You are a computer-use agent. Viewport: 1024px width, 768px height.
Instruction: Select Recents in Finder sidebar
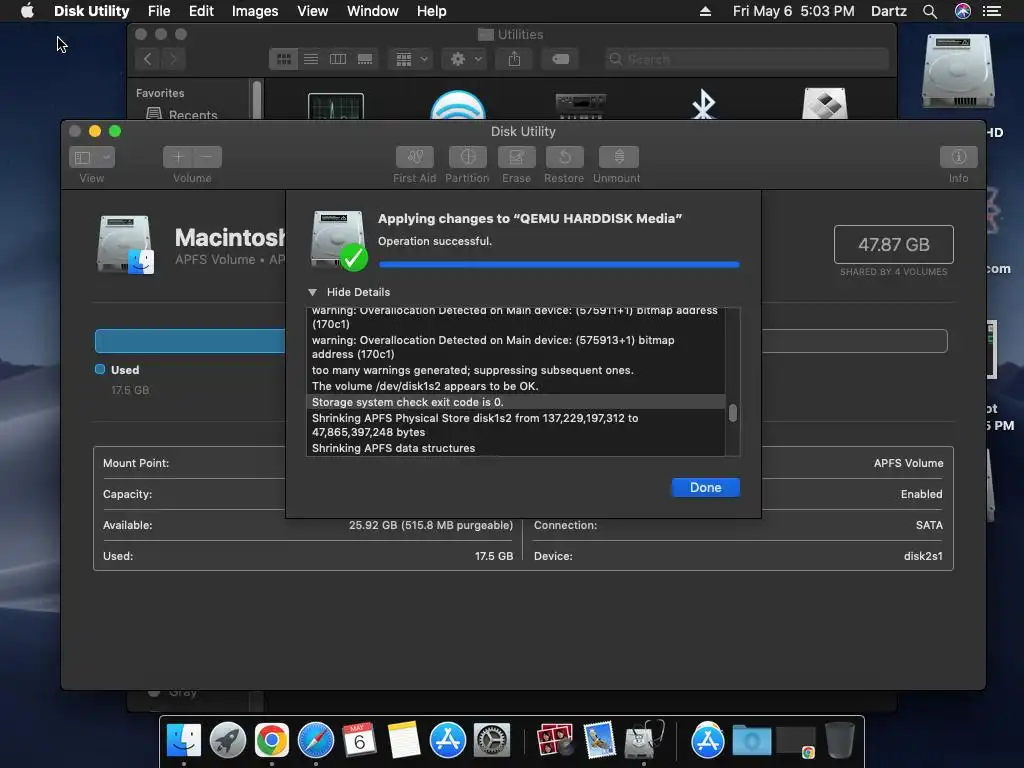pos(184,114)
